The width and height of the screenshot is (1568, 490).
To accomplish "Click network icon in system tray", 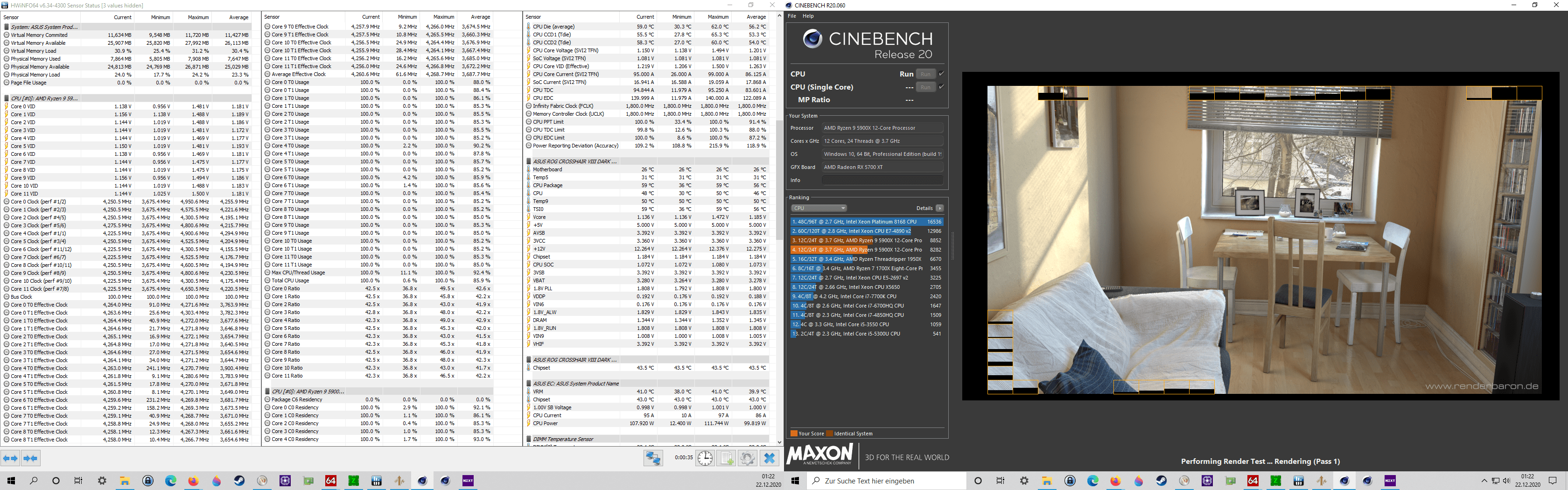I will [1496, 481].
